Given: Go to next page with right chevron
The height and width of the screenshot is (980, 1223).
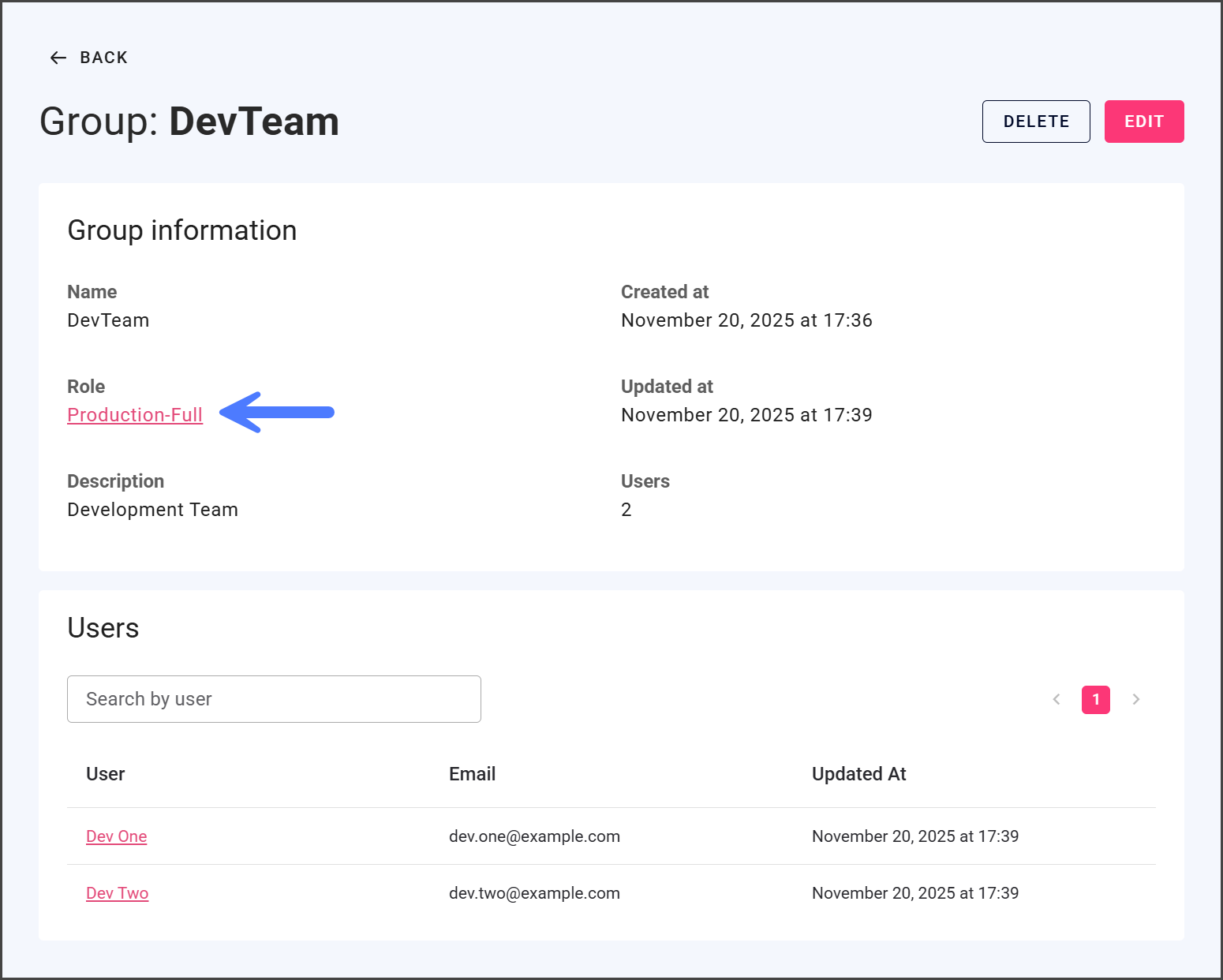Looking at the screenshot, I should (x=1135, y=699).
